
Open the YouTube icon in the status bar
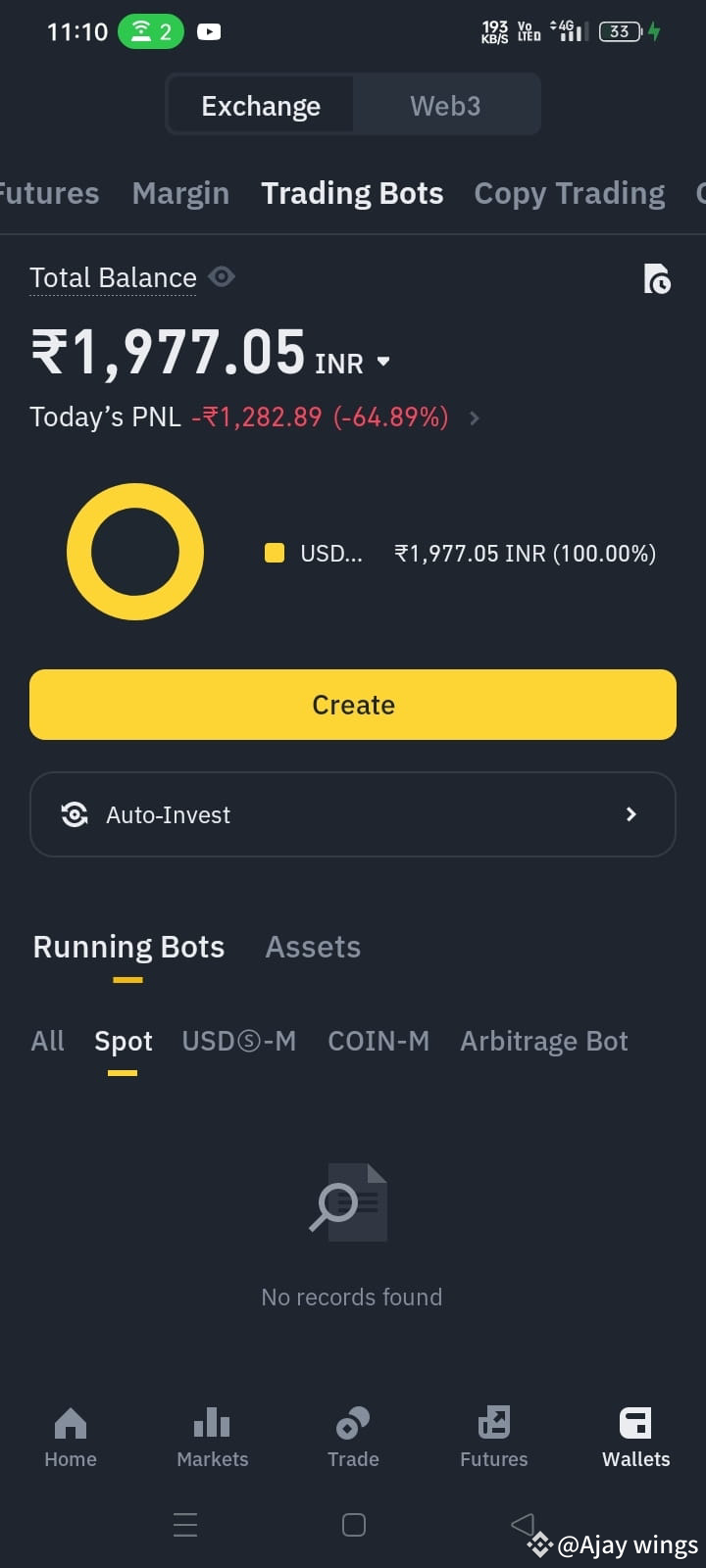pos(209,30)
